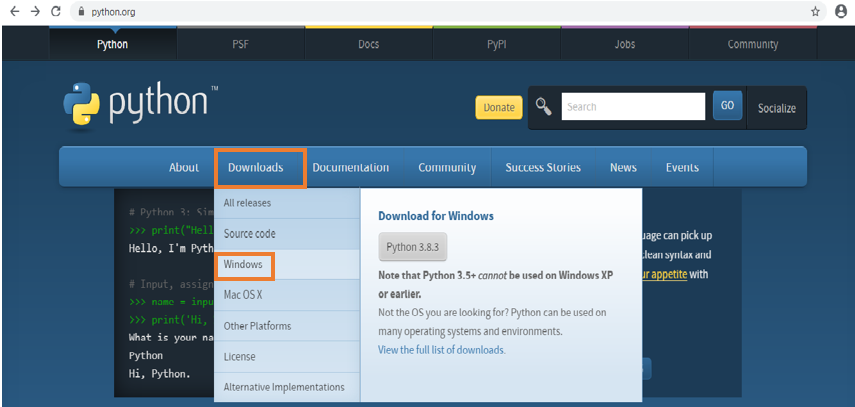Reload the page with the refresh icon
Viewport: 855px width, 407px height.
pyautogui.click(x=56, y=11)
